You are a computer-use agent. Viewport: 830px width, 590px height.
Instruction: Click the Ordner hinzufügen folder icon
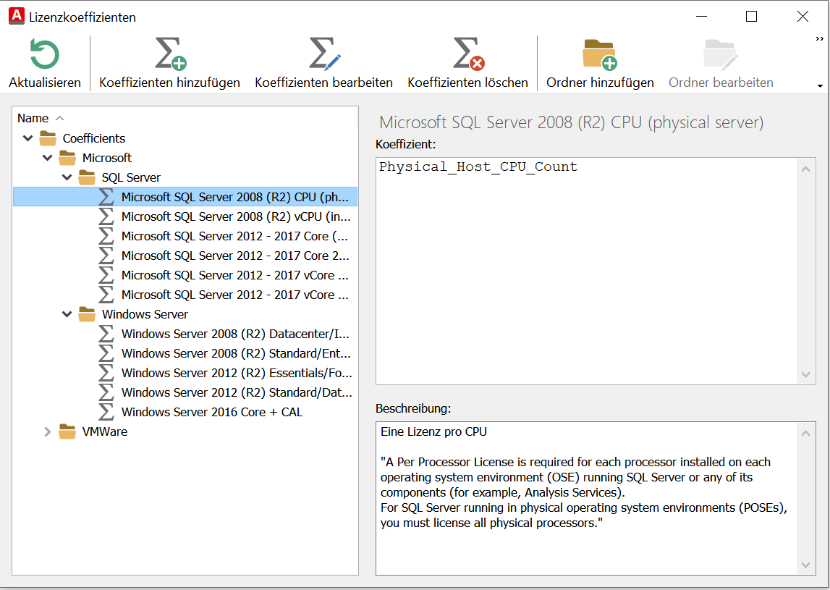point(599,54)
